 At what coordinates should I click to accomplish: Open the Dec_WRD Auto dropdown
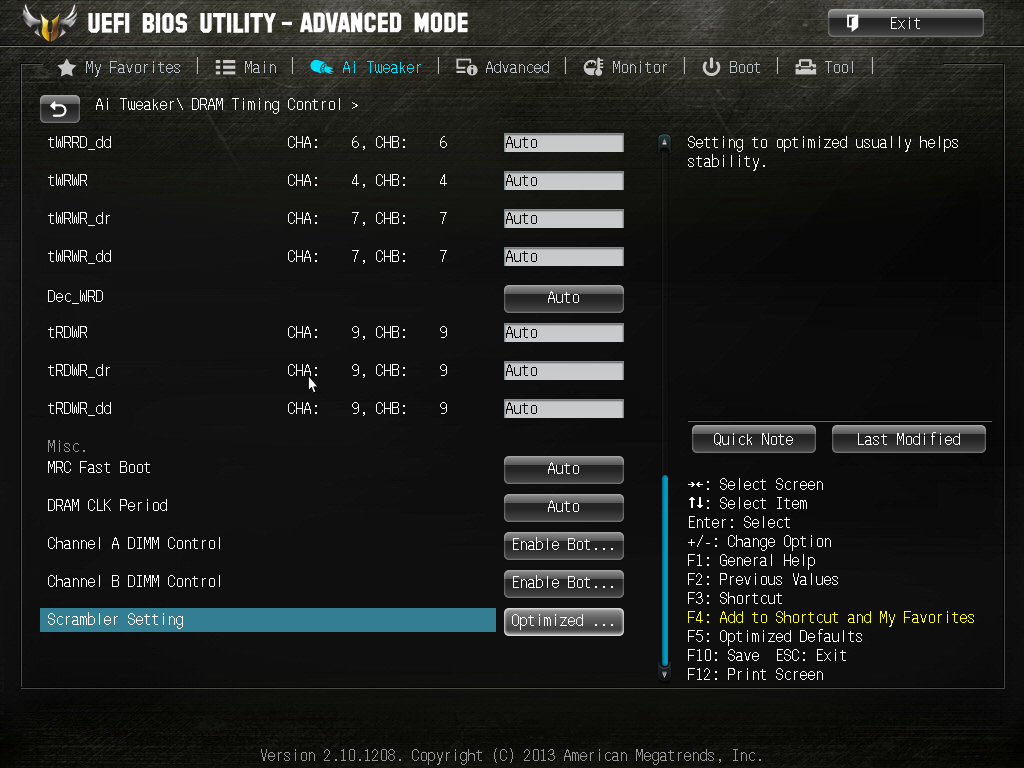coord(564,298)
